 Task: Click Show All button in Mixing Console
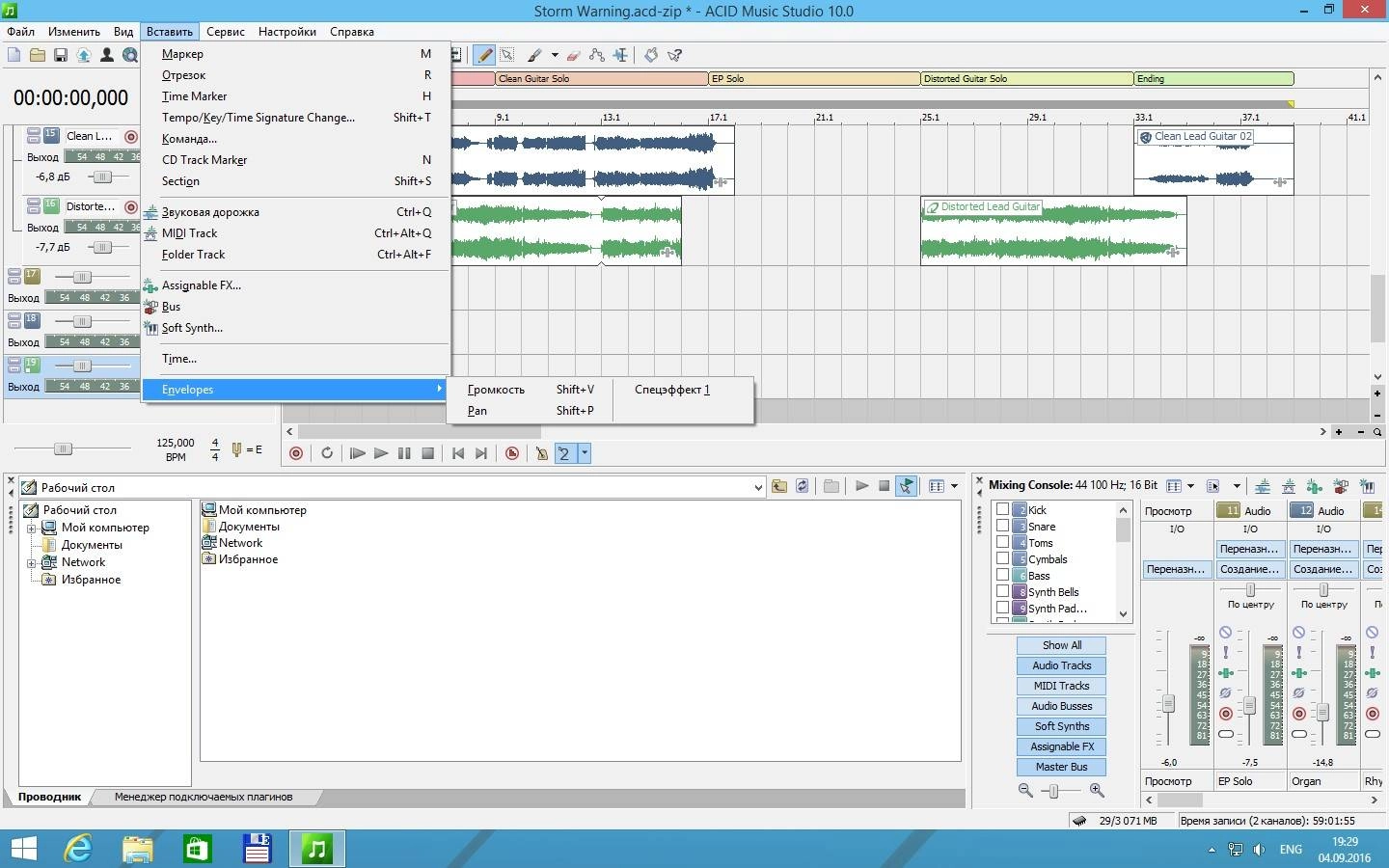point(1062,645)
